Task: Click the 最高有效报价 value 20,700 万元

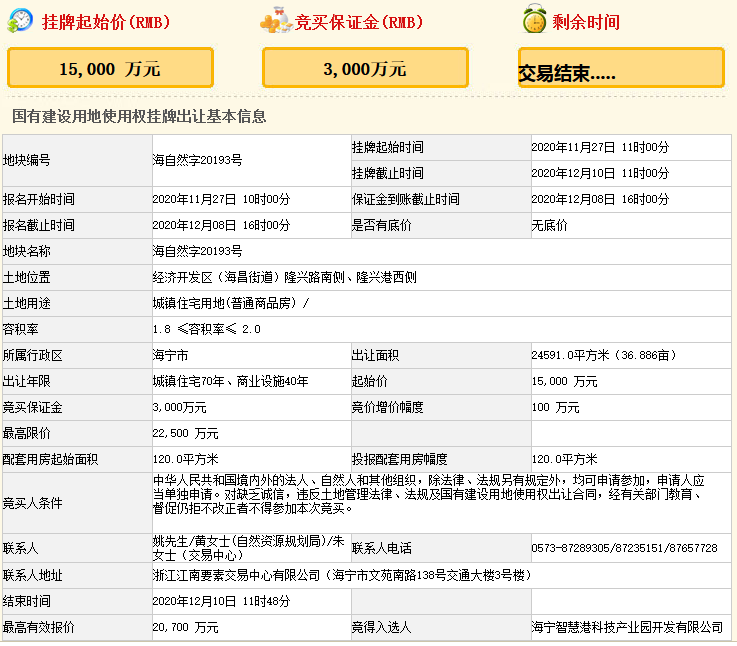Action: [x=185, y=627]
